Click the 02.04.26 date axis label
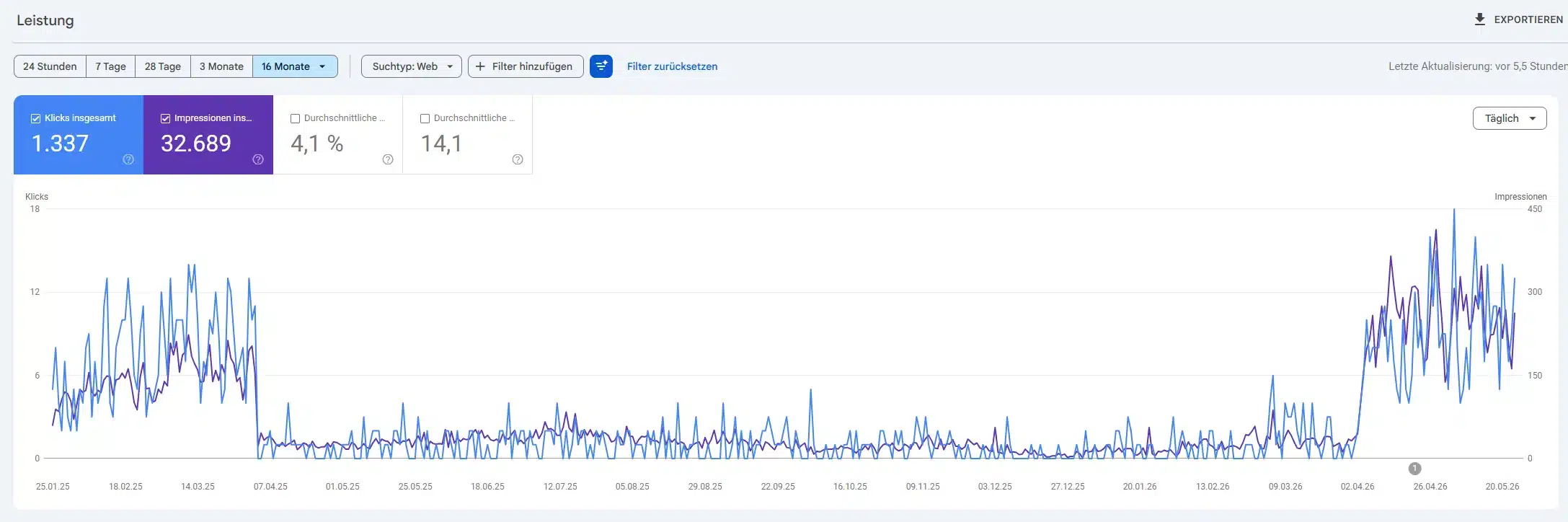Viewport: 1568px width, 522px height. click(x=1357, y=487)
